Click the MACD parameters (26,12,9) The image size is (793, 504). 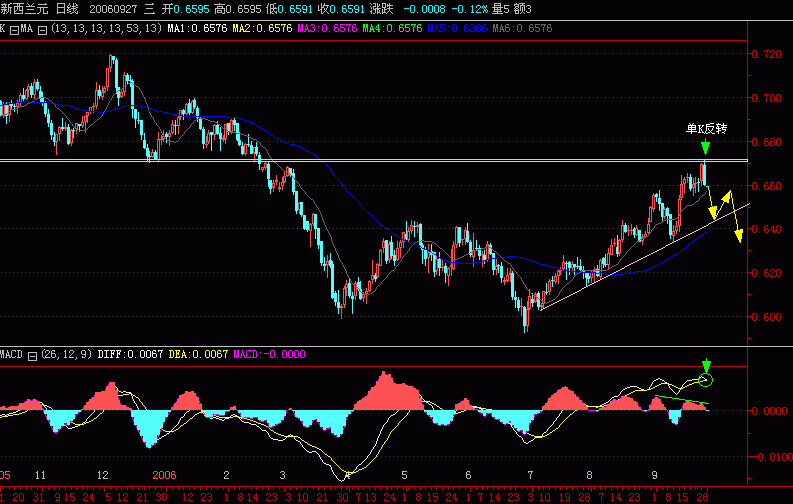click(x=67, y=354)
